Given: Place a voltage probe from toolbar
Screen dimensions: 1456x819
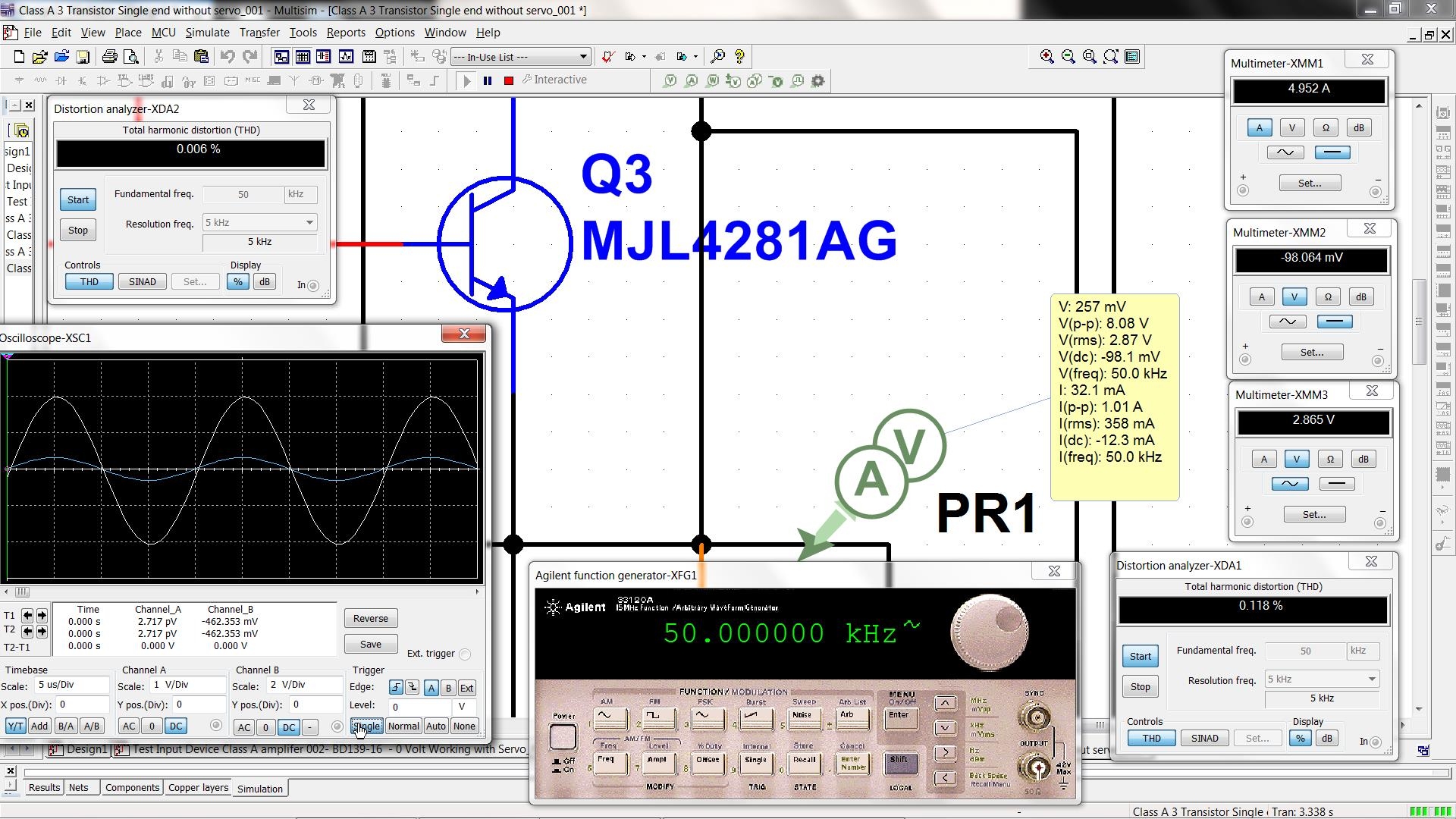Looking at the screenshot, I should coord(670,80).
